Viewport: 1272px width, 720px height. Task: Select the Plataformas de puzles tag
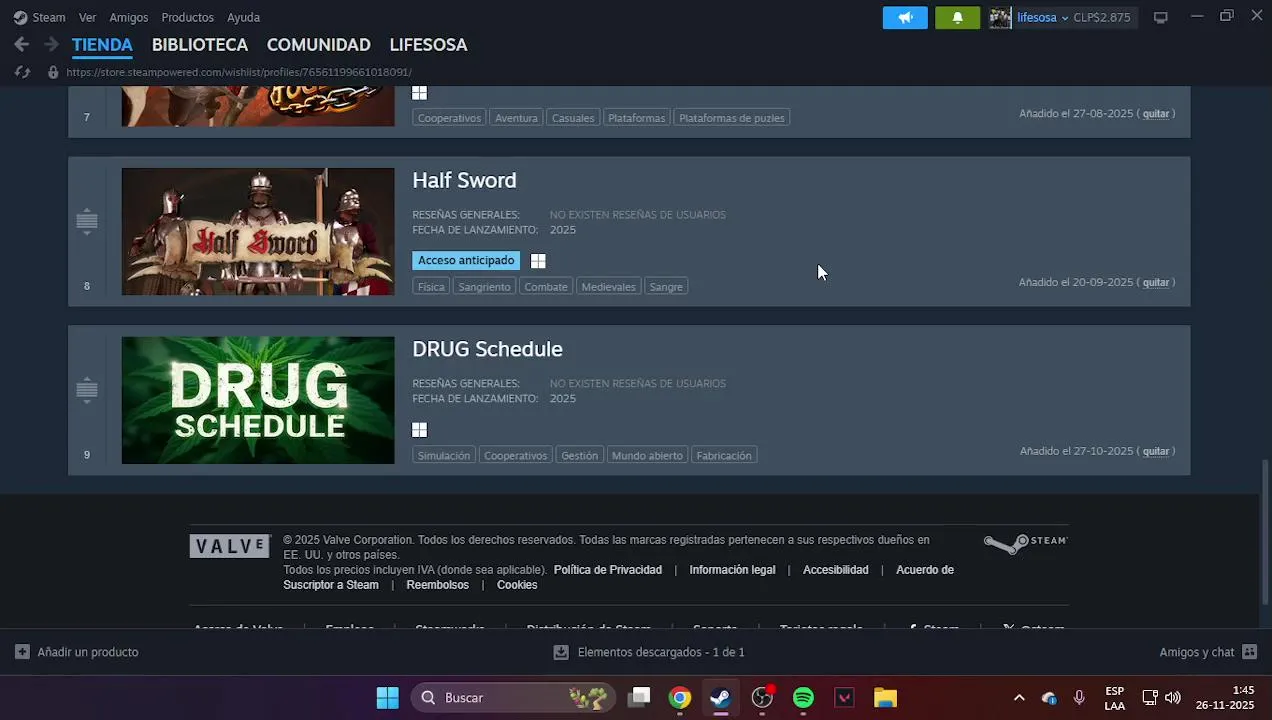coord(732,117)
